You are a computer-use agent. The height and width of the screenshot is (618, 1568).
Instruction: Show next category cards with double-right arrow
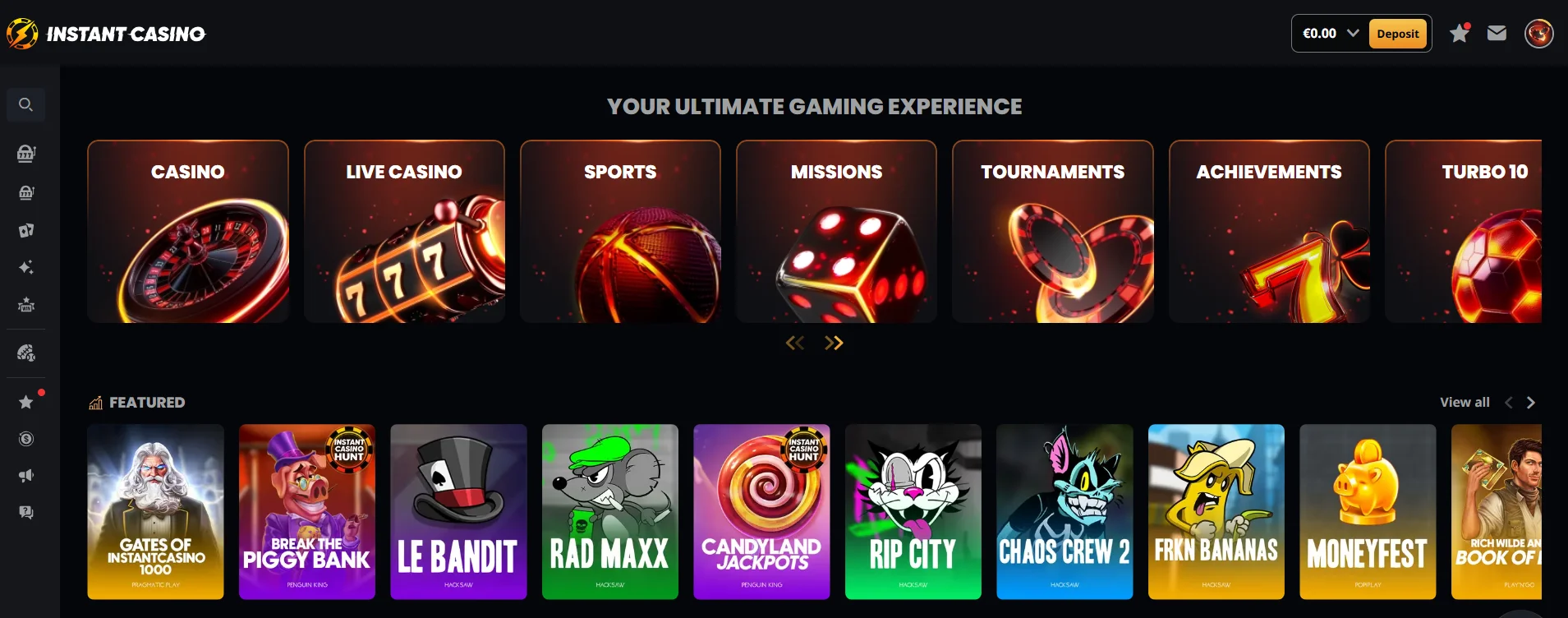tap(834, 343)
